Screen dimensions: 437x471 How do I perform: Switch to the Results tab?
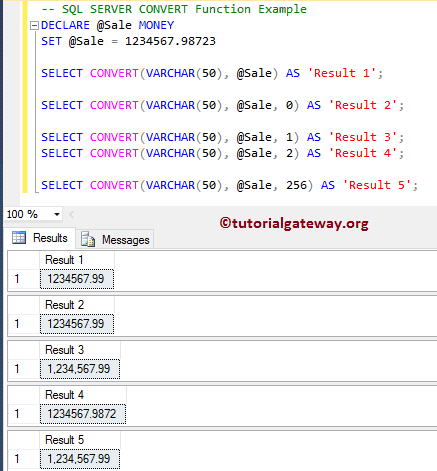coord(40,238)
